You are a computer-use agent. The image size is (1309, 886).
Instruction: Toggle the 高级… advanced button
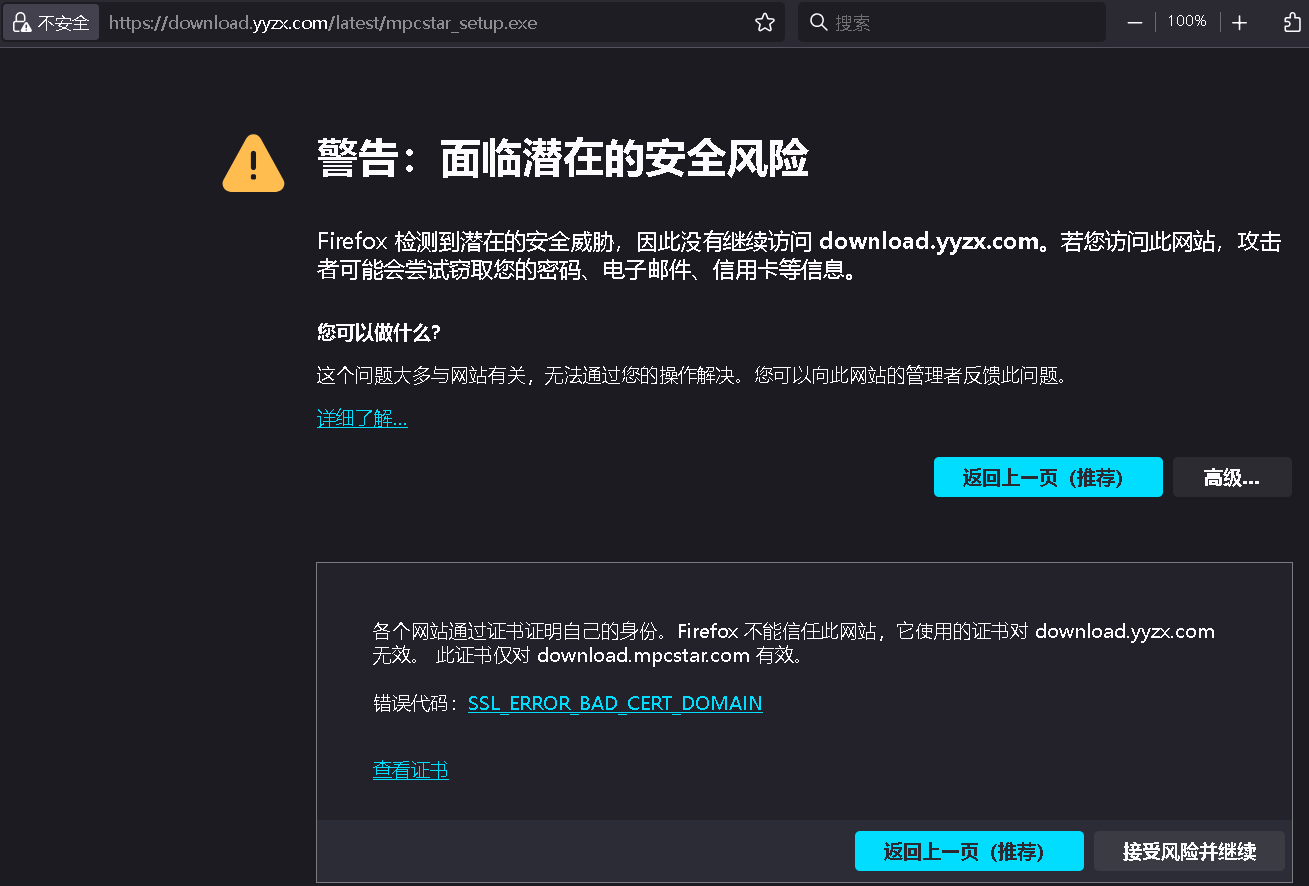[1232, 477]
